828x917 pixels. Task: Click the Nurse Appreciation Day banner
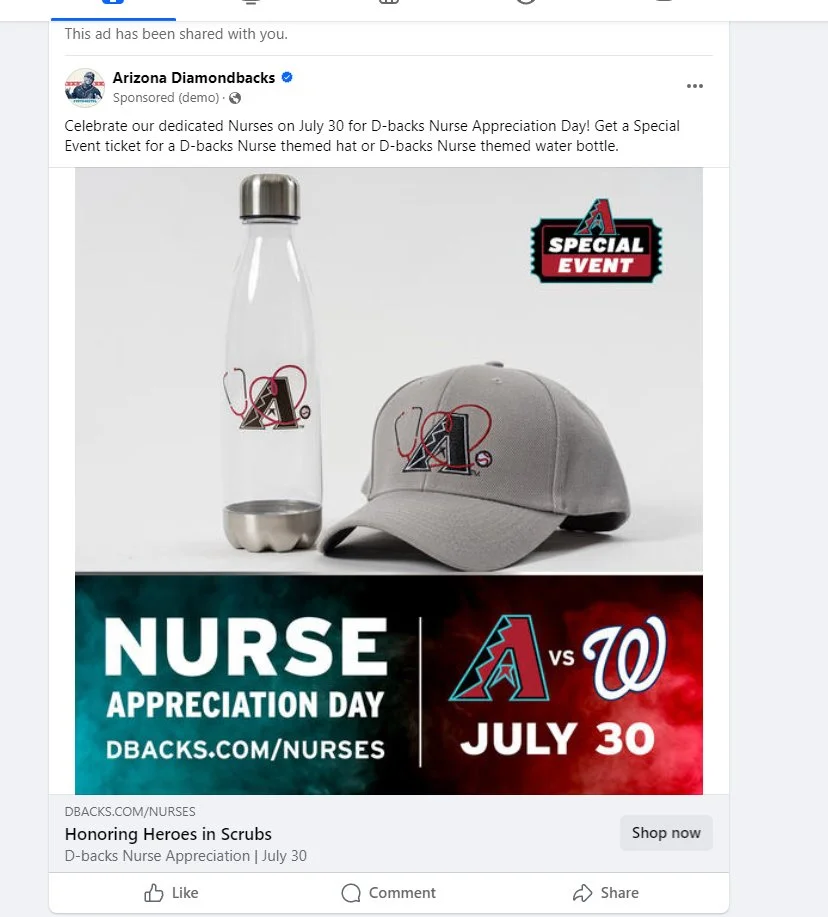[246, 687]
